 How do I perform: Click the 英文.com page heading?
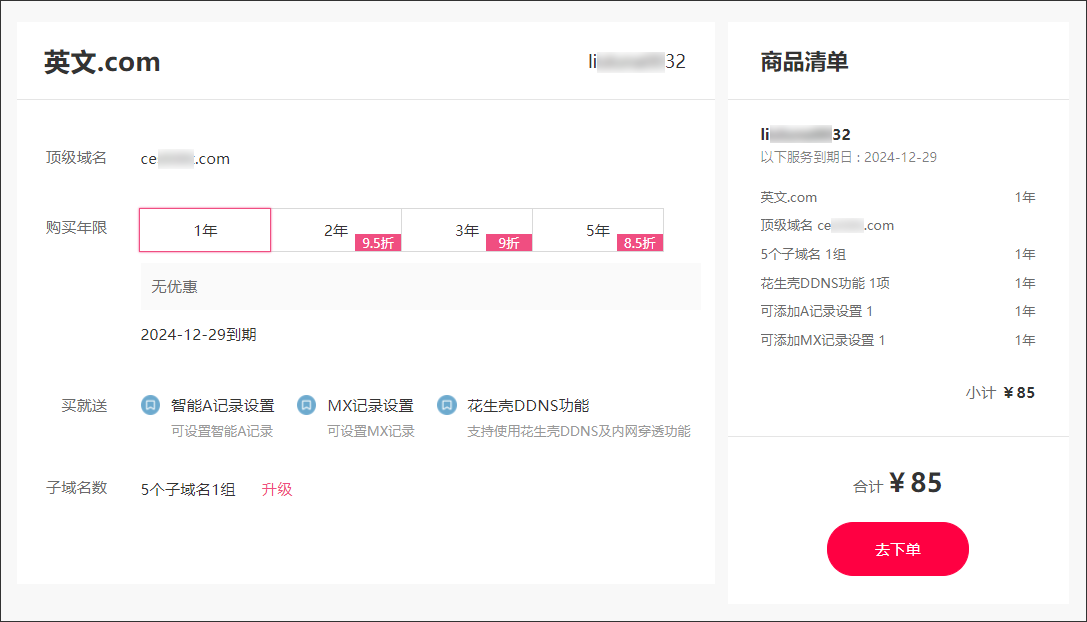coord(102,62)
